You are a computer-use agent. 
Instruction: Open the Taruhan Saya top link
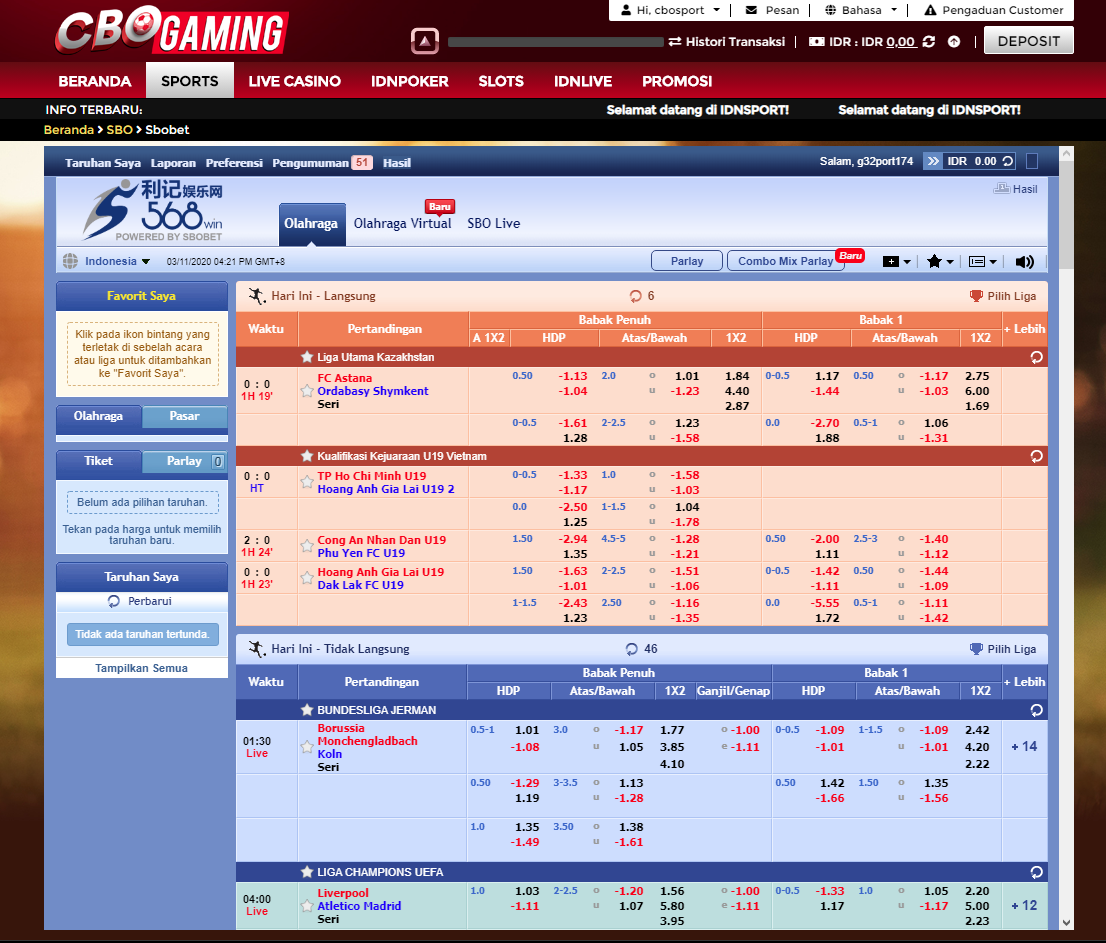[103, 163]
